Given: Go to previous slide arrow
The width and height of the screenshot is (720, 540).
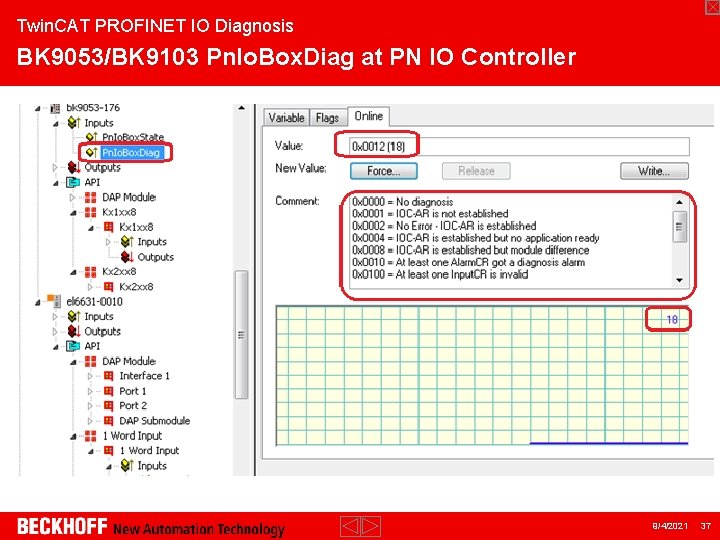Looking at the screenshot, I should click(x=350, y=526).
